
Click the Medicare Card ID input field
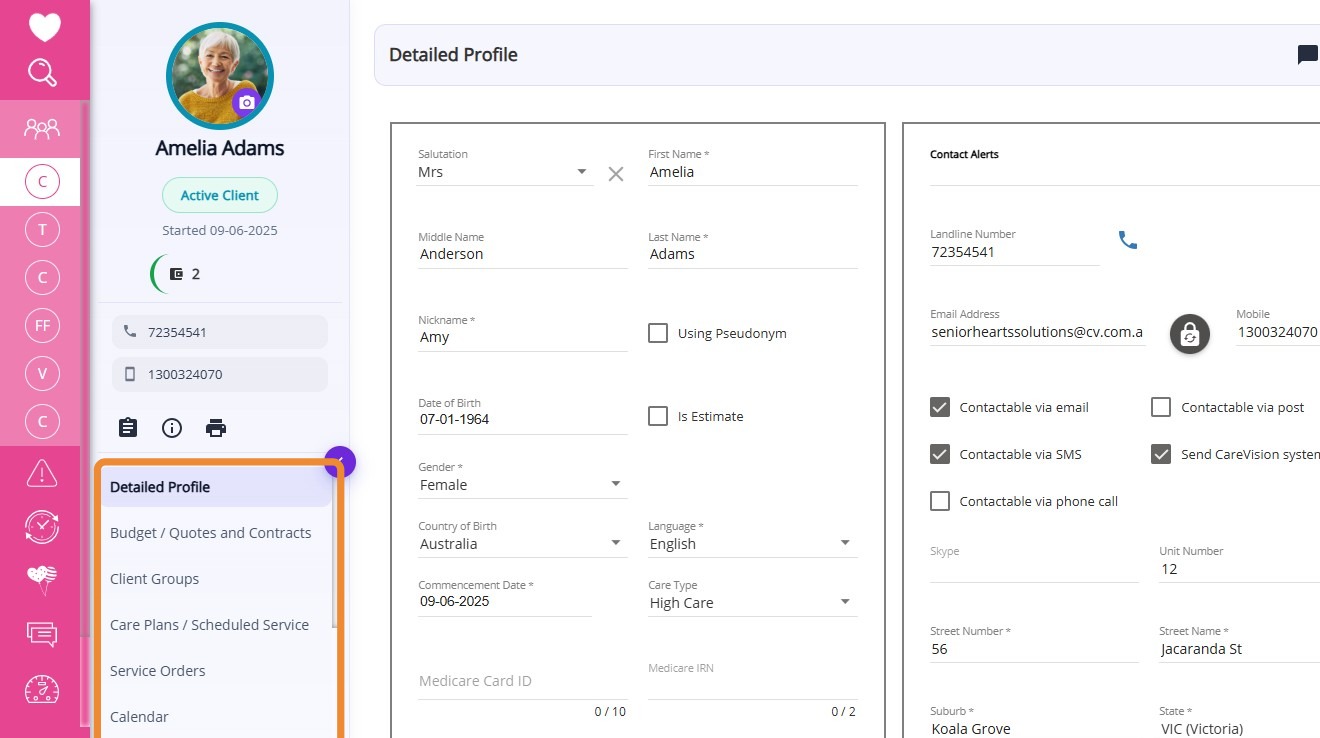pyautogui.click(x=522, y=681)
